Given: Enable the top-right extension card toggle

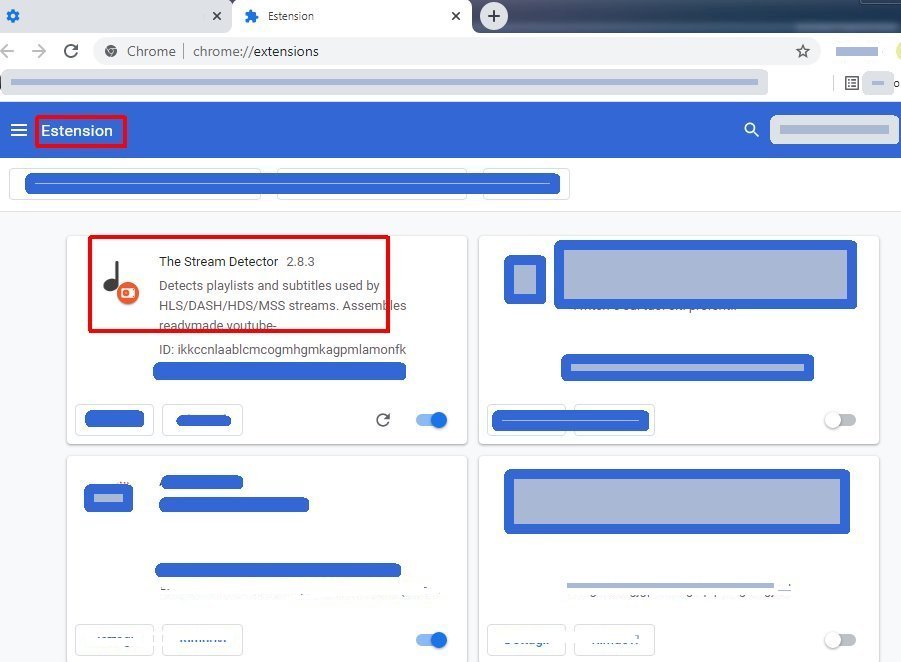Looking at the screenshot, I should tap(840, 420).
